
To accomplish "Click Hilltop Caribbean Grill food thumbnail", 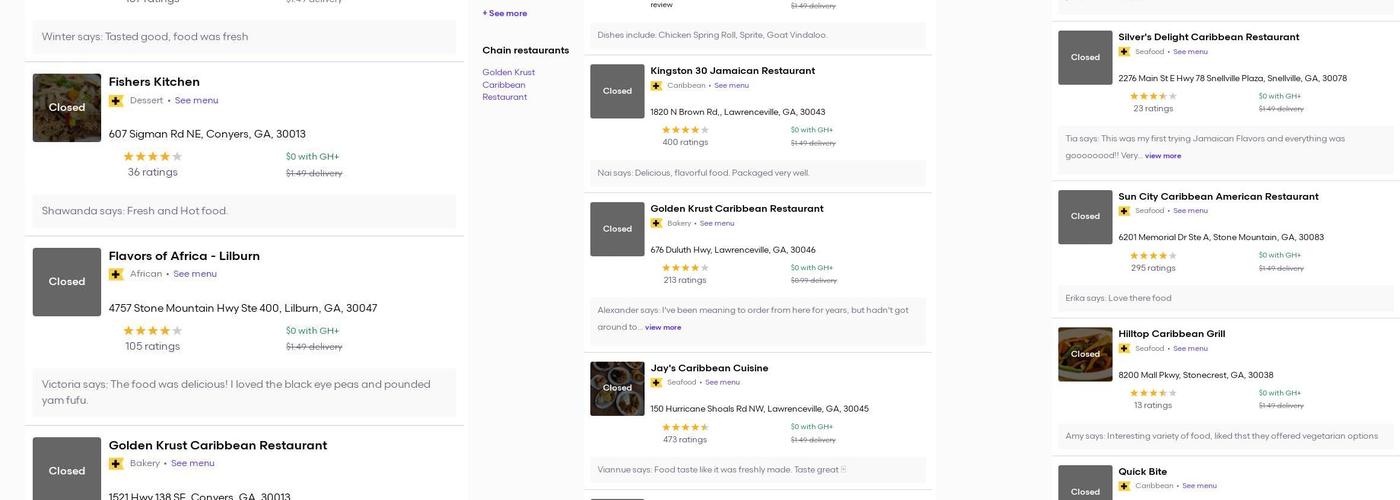I will pyautogui.click(x=1085, y=354).
